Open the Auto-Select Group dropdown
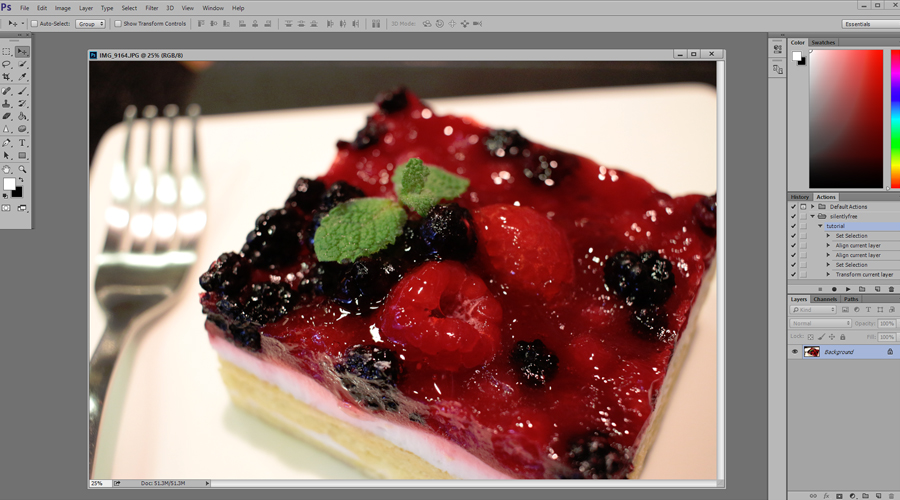 pos(90,23)
